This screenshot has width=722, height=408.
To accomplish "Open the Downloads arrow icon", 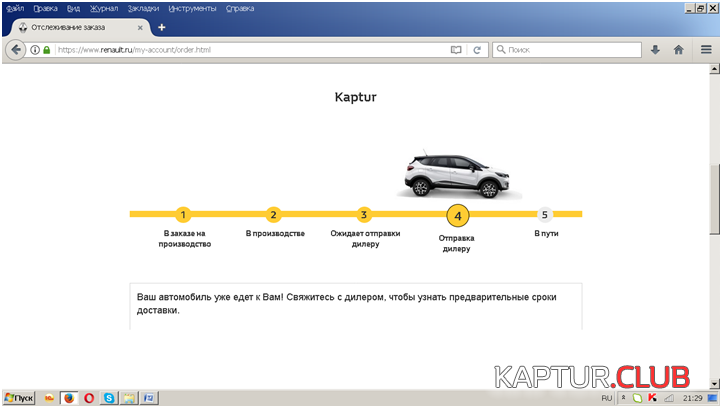I will [656, 49].
